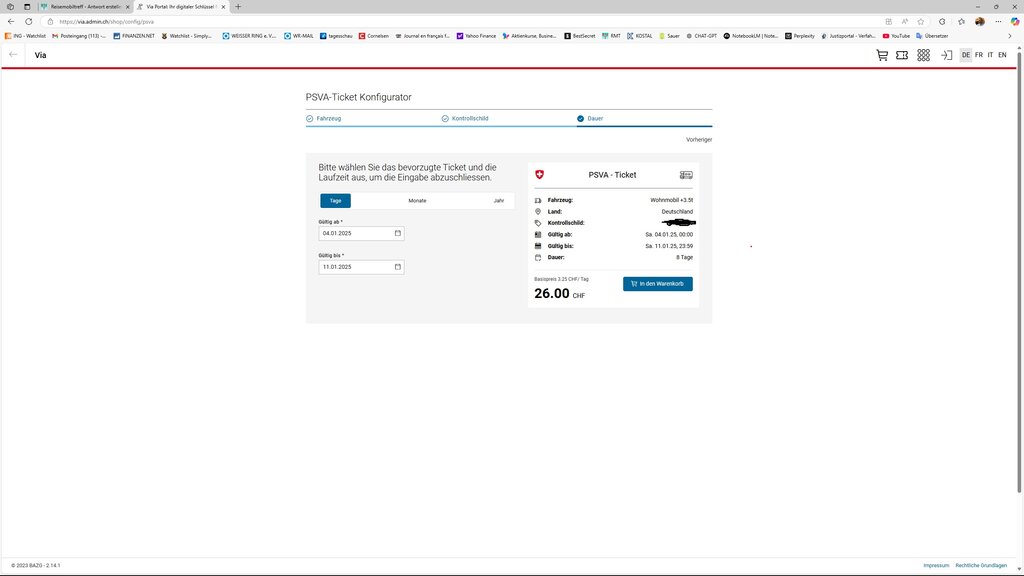
Task: Click the Wohnmobil +3.5t value
Action: coord(671,200)
